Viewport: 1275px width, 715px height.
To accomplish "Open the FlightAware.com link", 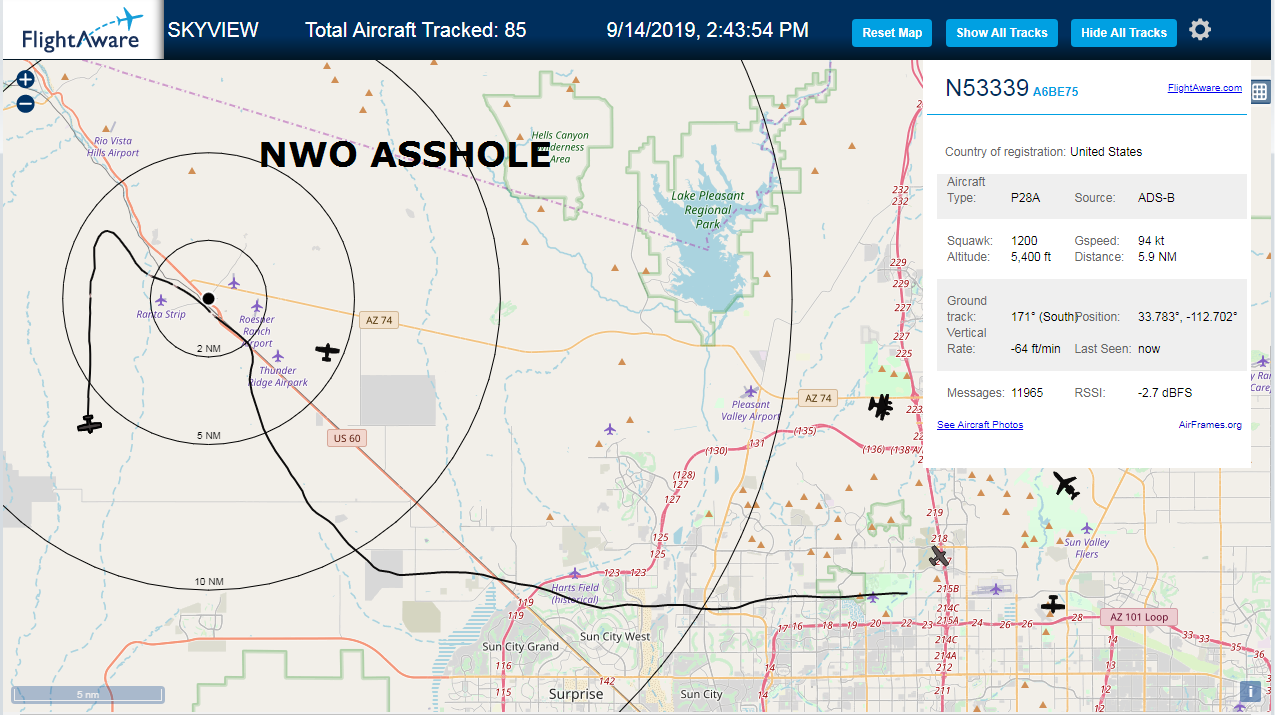I will pos(1204,88).
